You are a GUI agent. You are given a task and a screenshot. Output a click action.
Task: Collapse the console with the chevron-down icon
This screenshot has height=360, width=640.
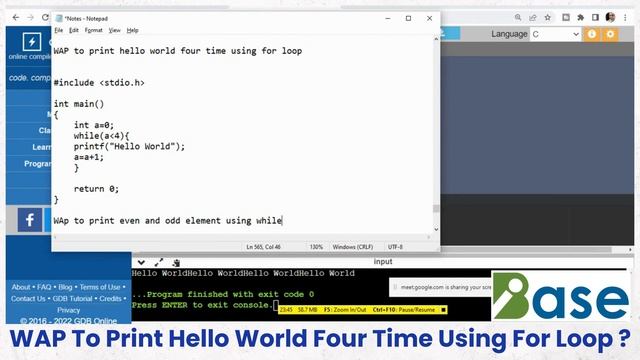tap(141, 262)
